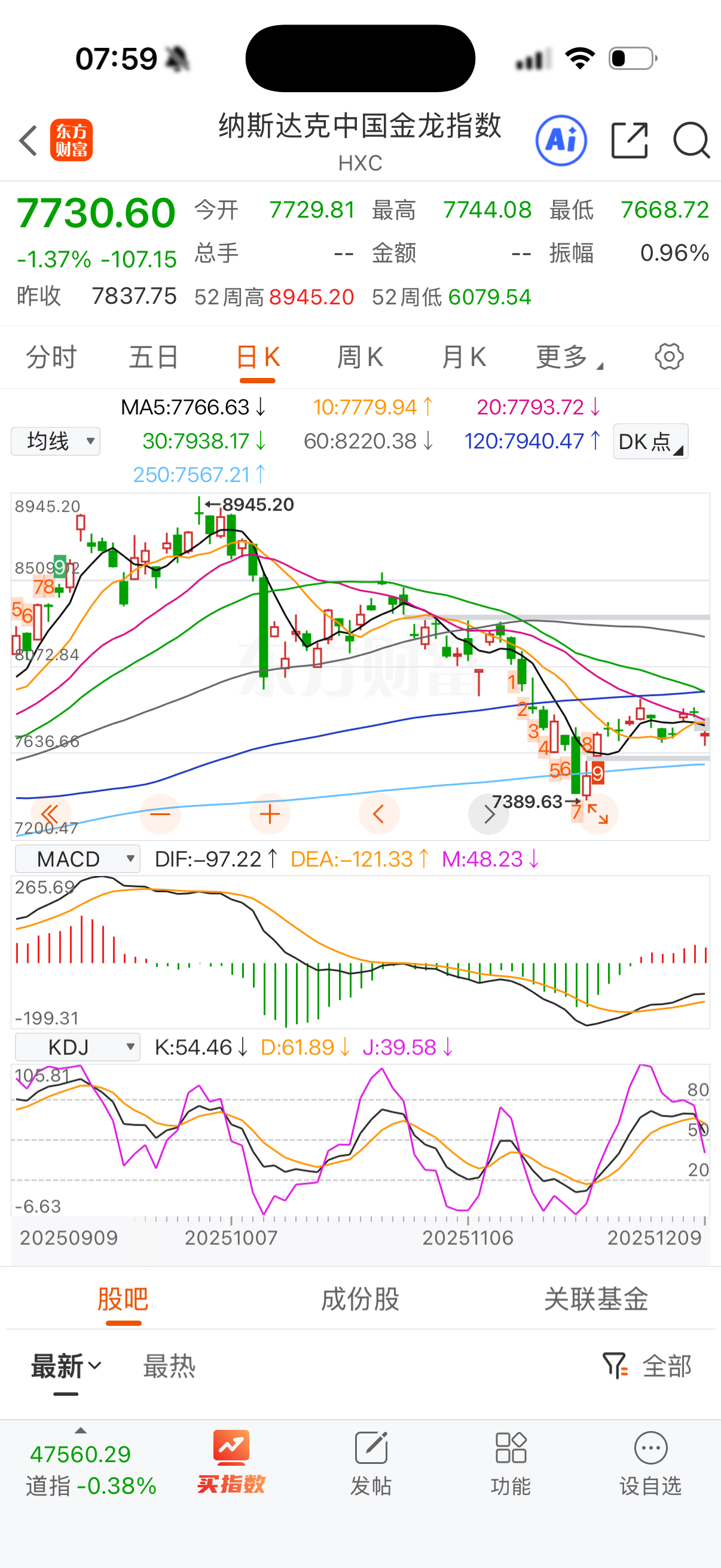Select the 日K chart tab

[x=258, y=356]
